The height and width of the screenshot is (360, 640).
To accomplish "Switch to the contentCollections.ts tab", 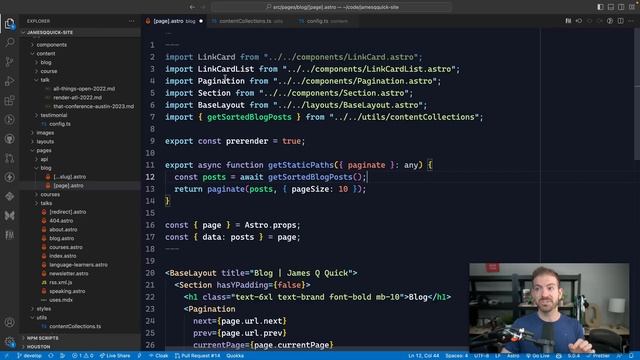I will [250, 21].
